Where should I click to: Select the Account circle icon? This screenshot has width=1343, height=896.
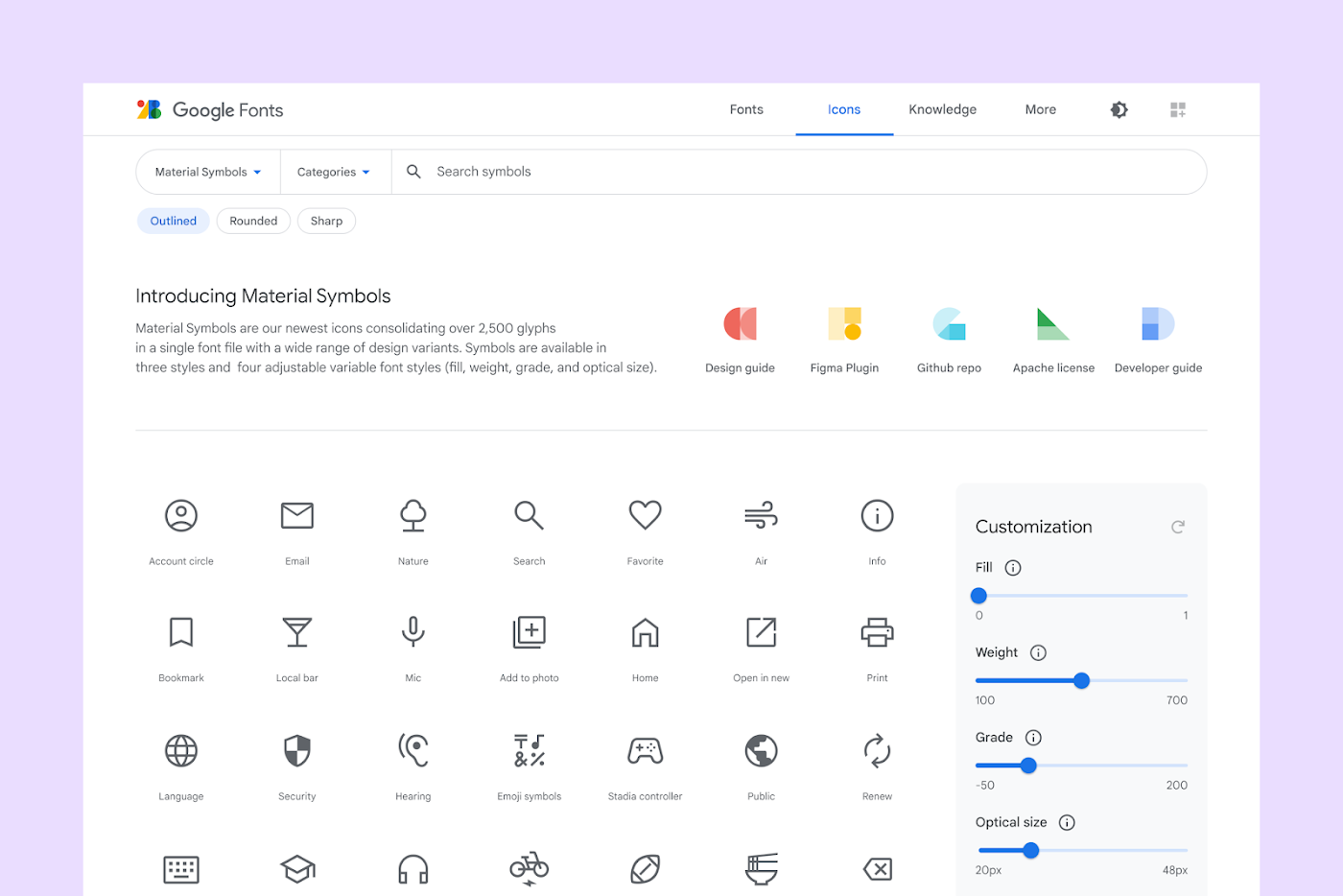(180, 515)
